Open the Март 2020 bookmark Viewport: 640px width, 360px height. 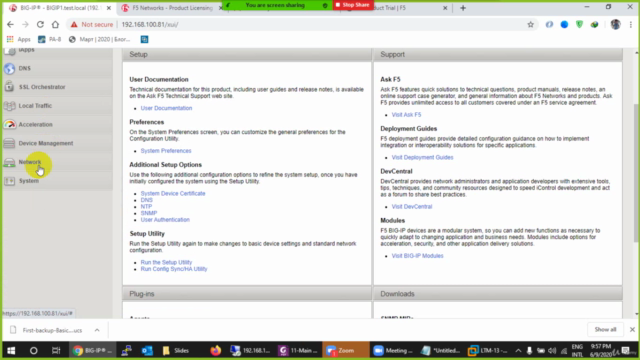(100, 39)
